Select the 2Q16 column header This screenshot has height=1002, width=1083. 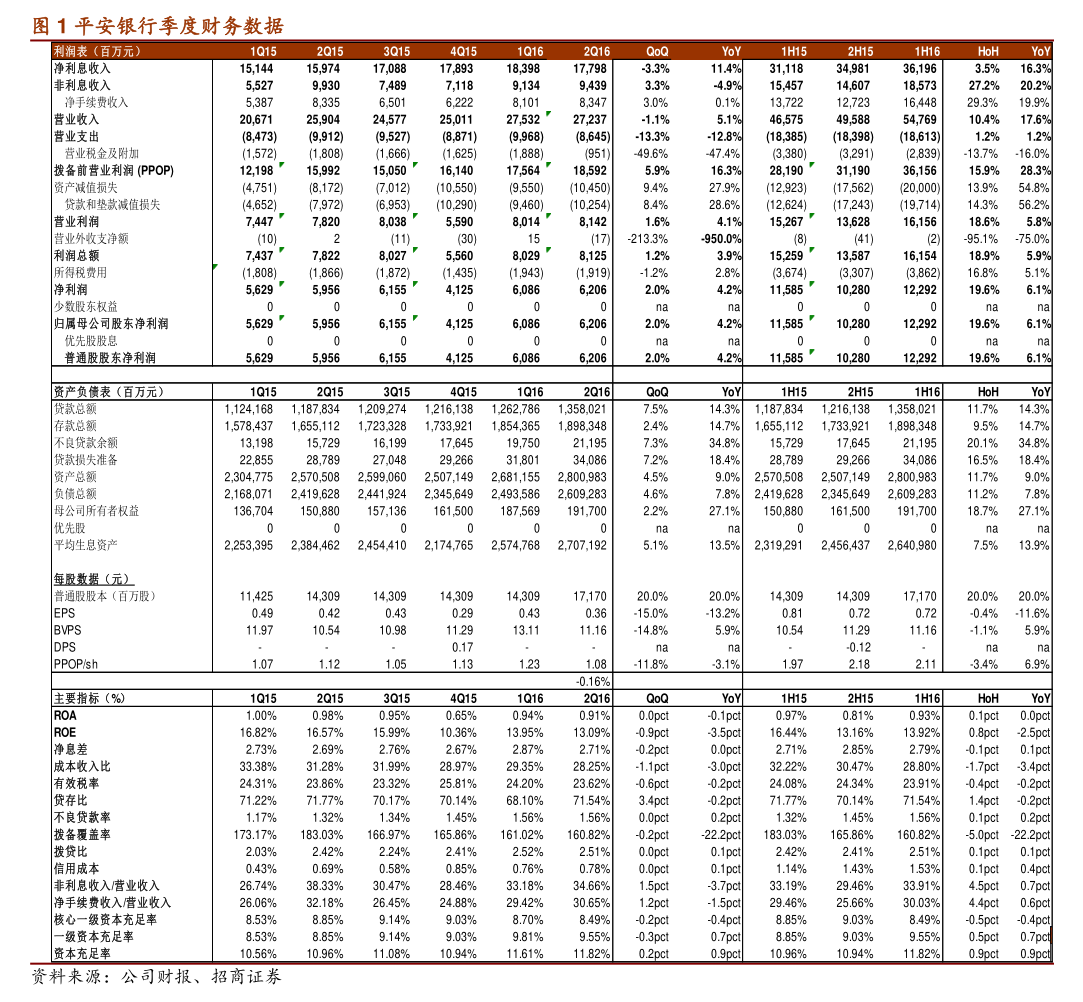pyautogui.click(x=597, y=51)
